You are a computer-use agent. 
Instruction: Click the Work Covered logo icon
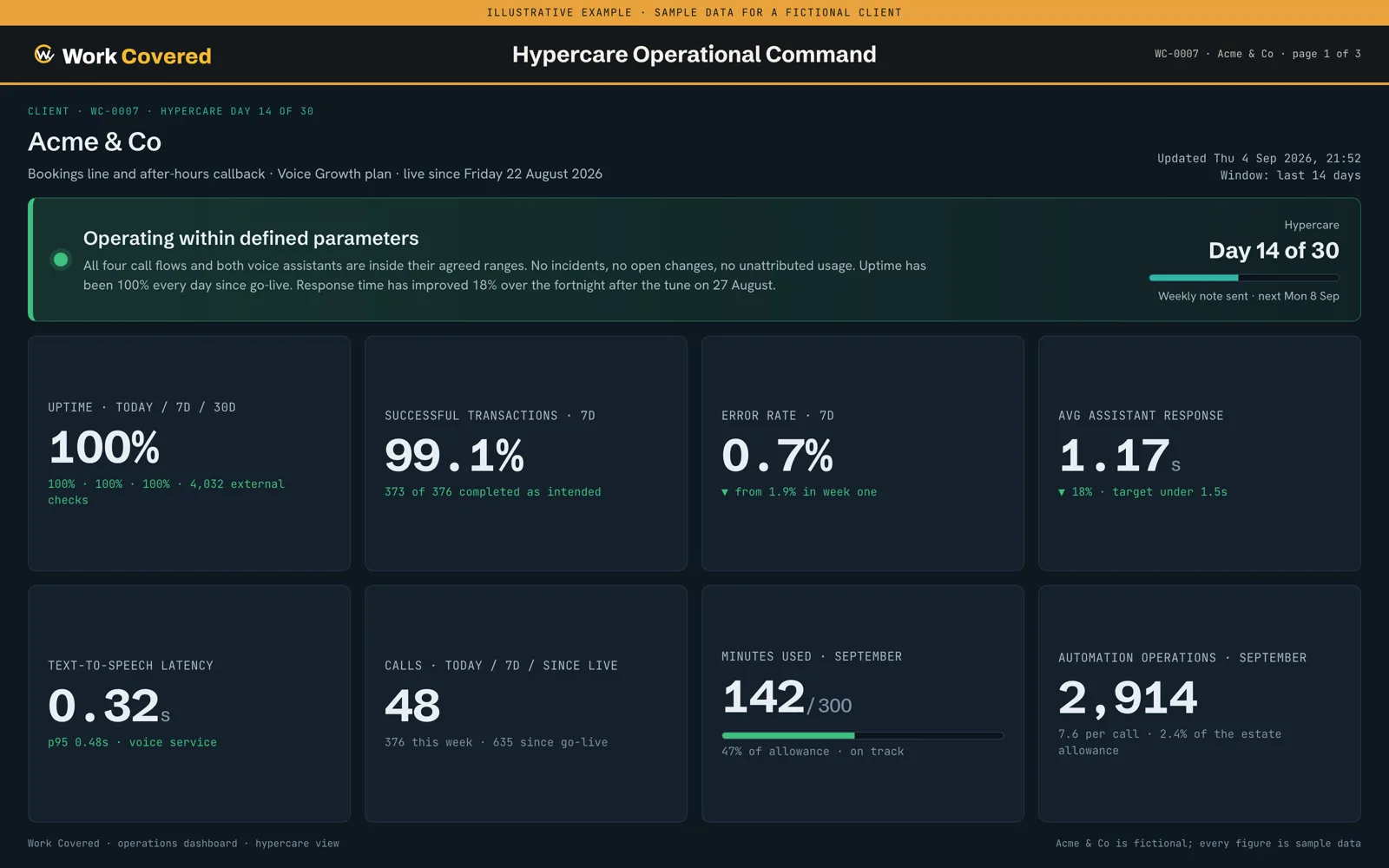(x=43, y=54)
